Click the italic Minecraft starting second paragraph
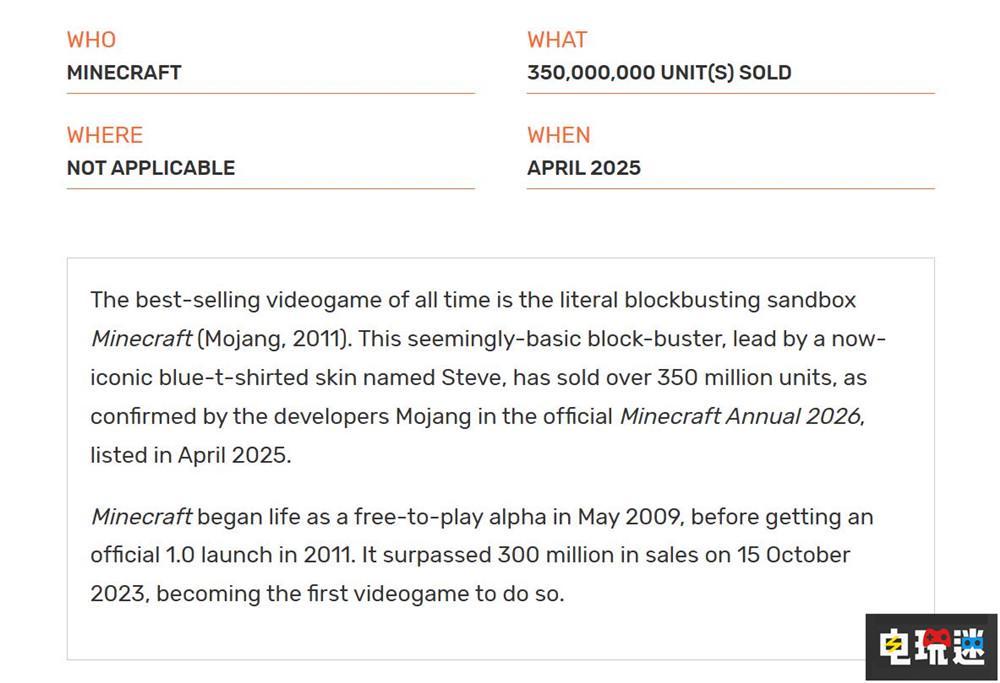Image resolution: width=1000 pixels, height=683 pixels. (x=141, y=517)
